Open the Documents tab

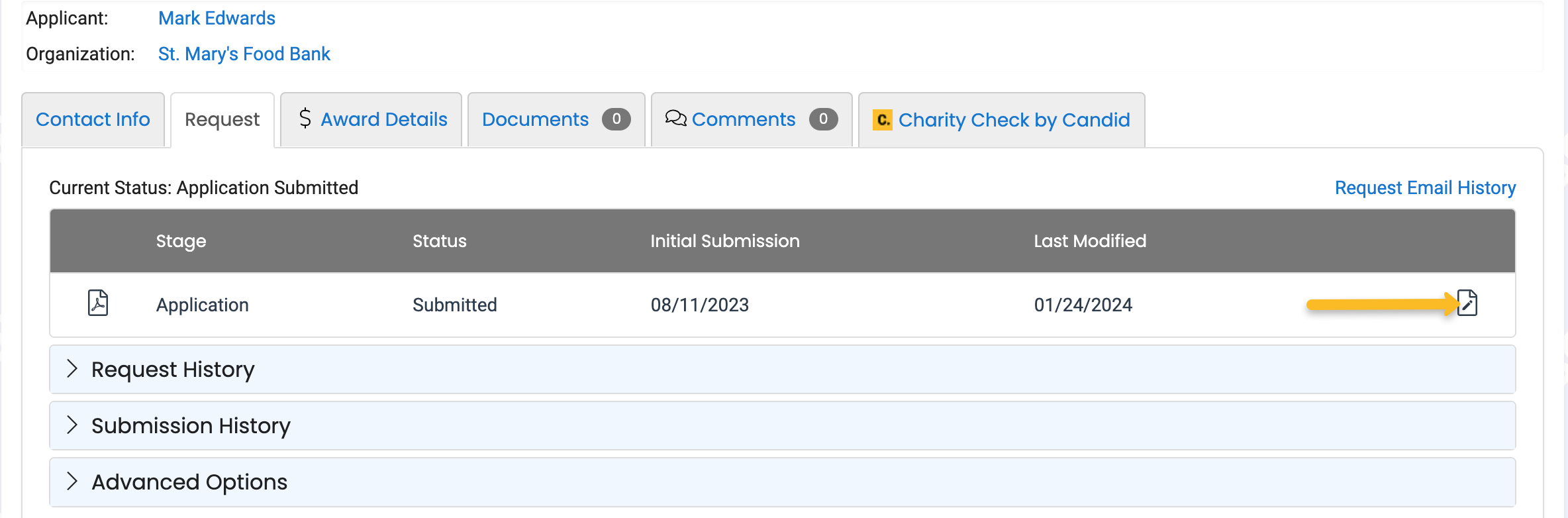535,120
